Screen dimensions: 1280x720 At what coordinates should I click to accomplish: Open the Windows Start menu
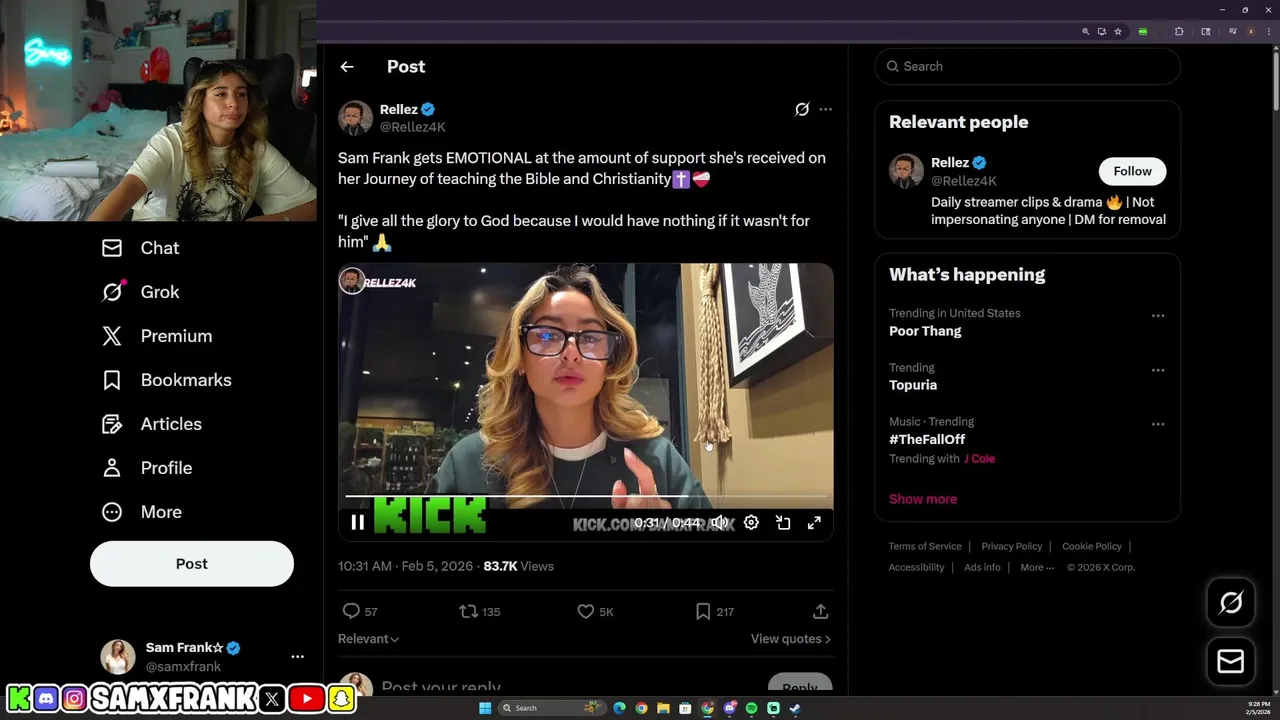(485, 708)
